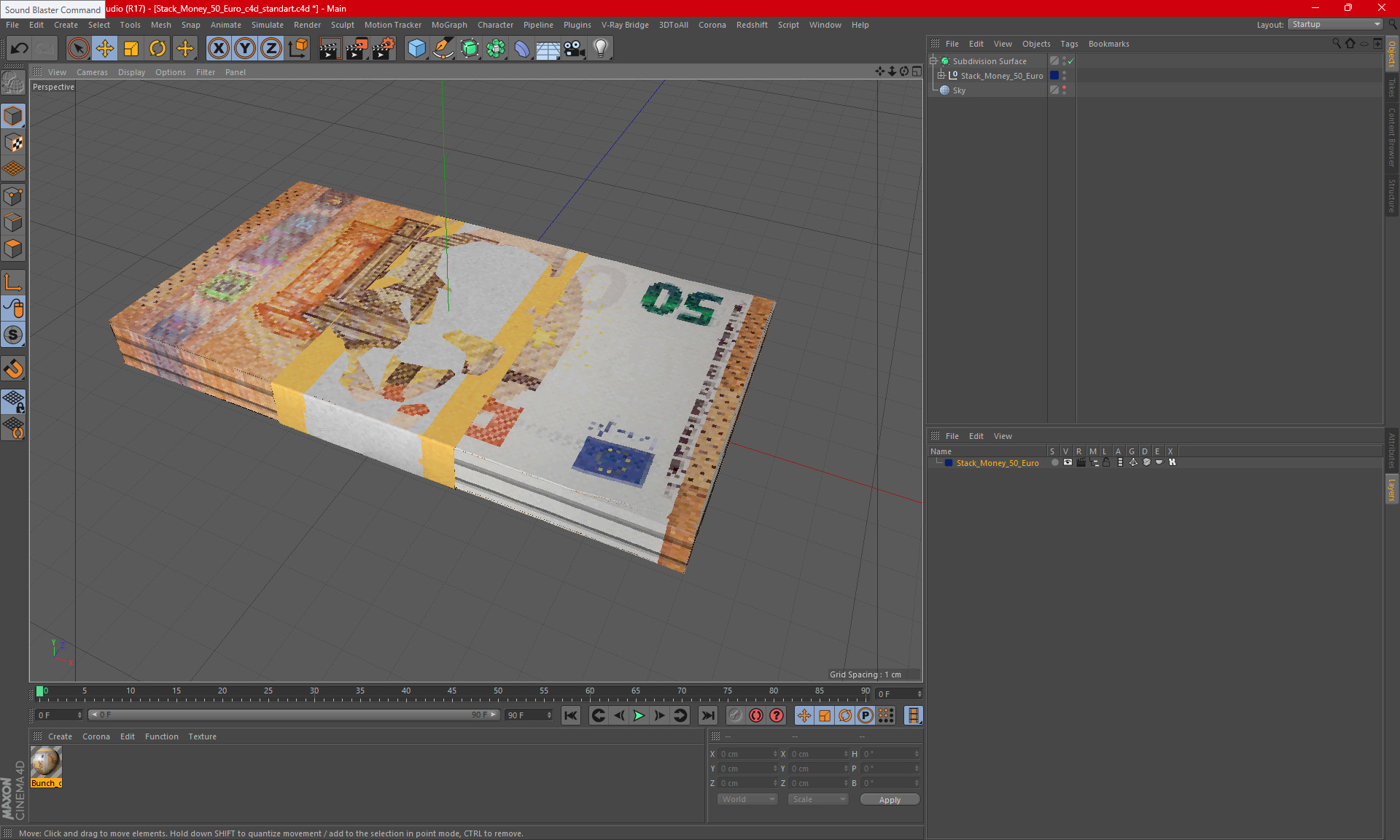
Task: Open the MoGraph menu
Action: pyautogui.click(x=449, y=25)
